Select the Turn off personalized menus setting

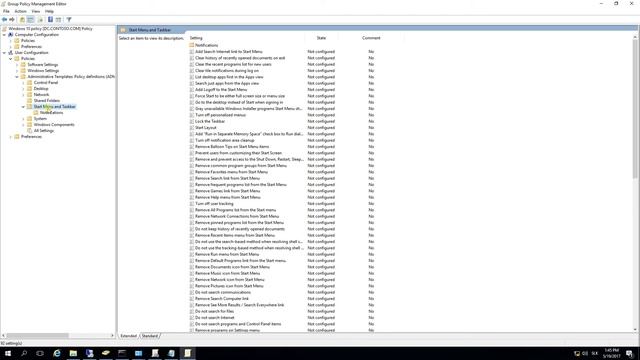point(220,115)
